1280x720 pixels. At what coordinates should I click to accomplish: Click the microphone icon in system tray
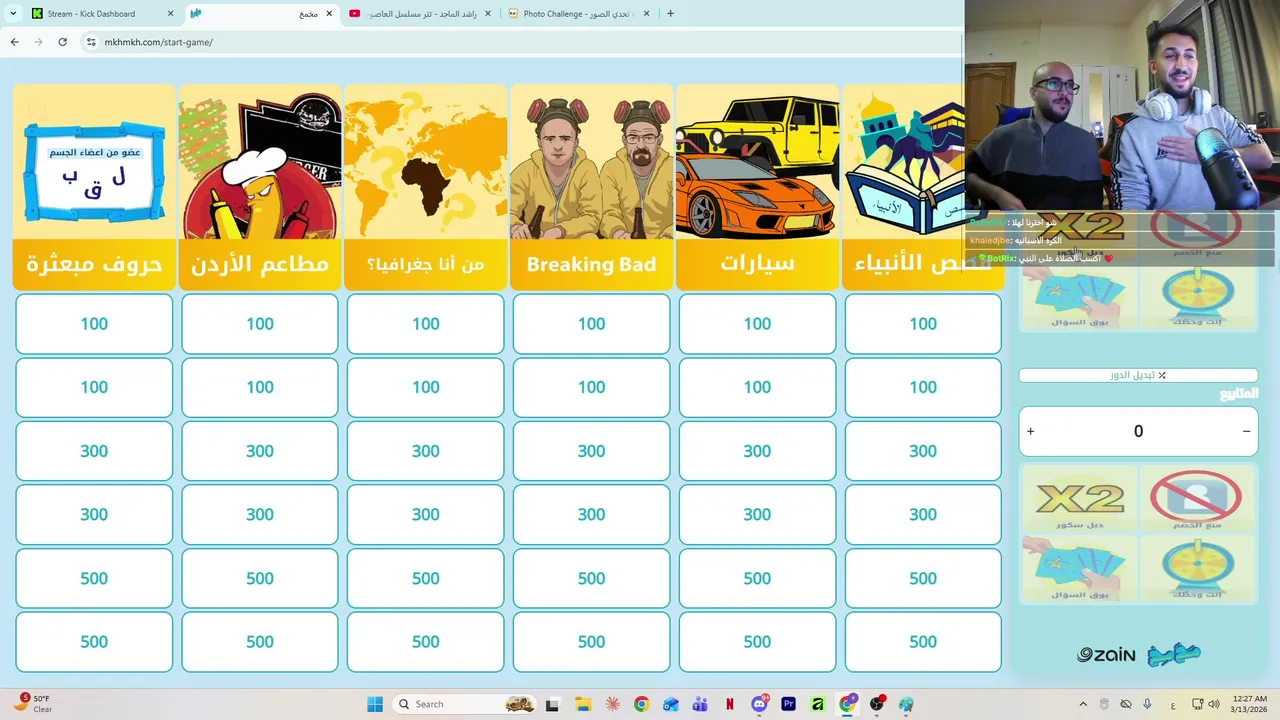[1147, 704]
